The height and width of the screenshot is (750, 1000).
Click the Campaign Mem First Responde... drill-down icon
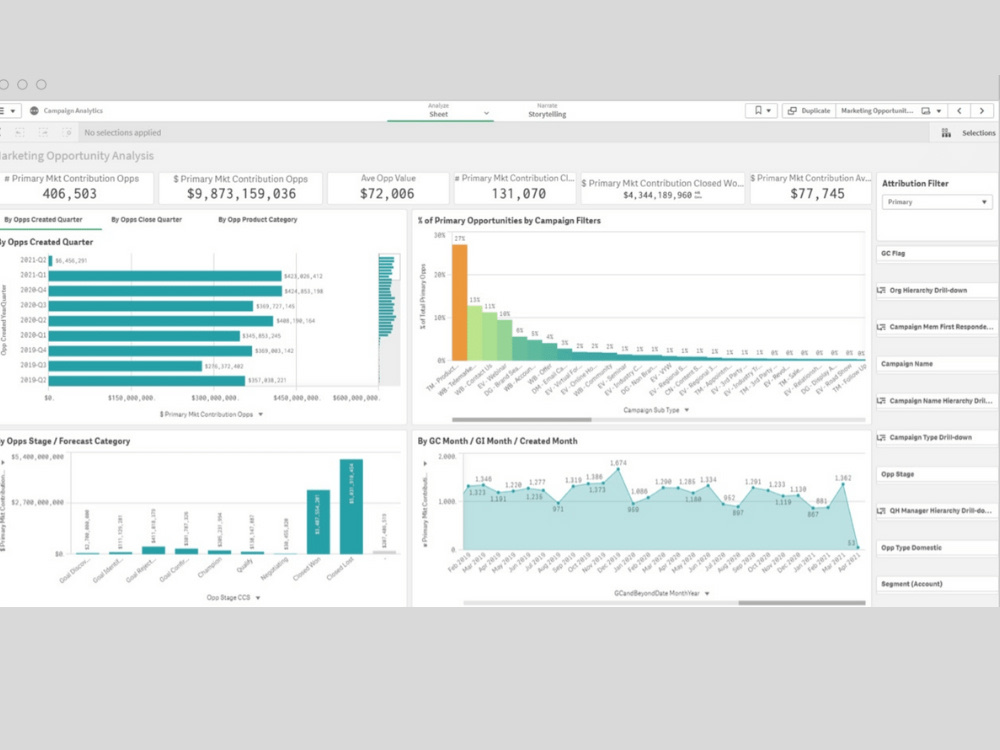(881, 327)
